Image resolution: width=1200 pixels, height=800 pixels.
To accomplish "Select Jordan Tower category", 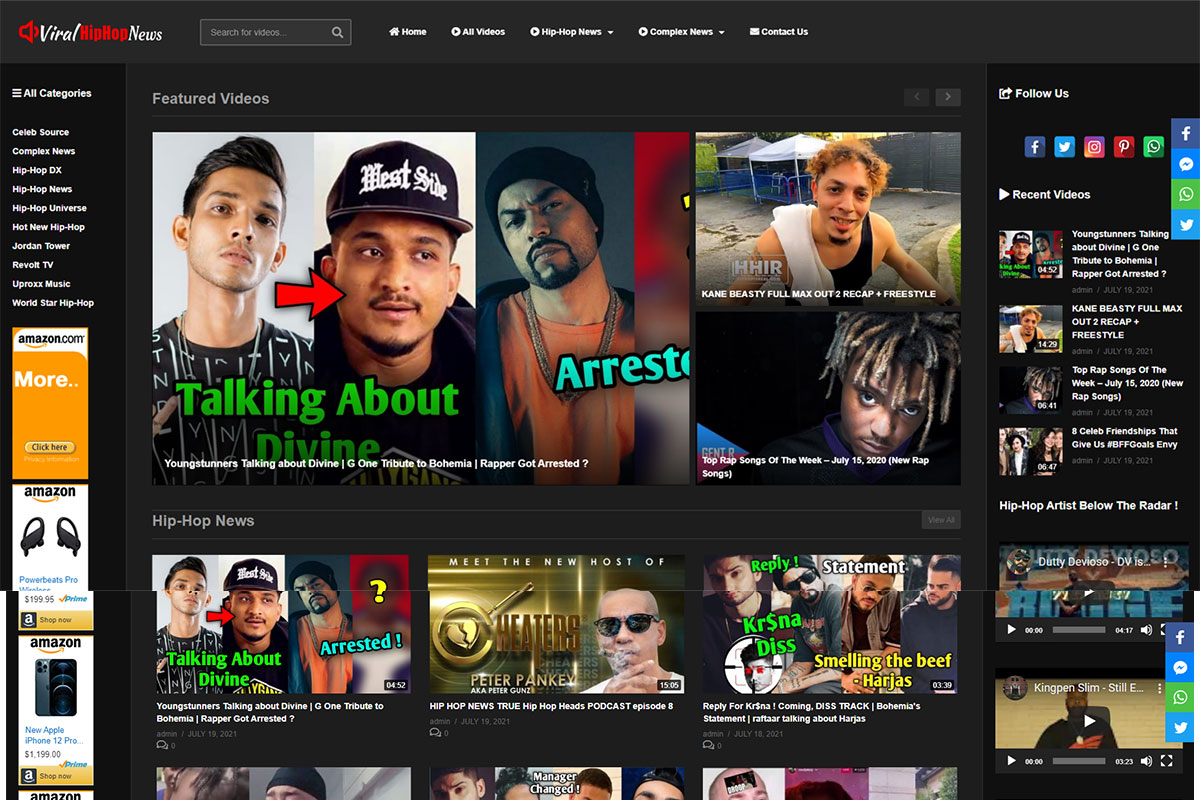I will click(x=41, y=246).
